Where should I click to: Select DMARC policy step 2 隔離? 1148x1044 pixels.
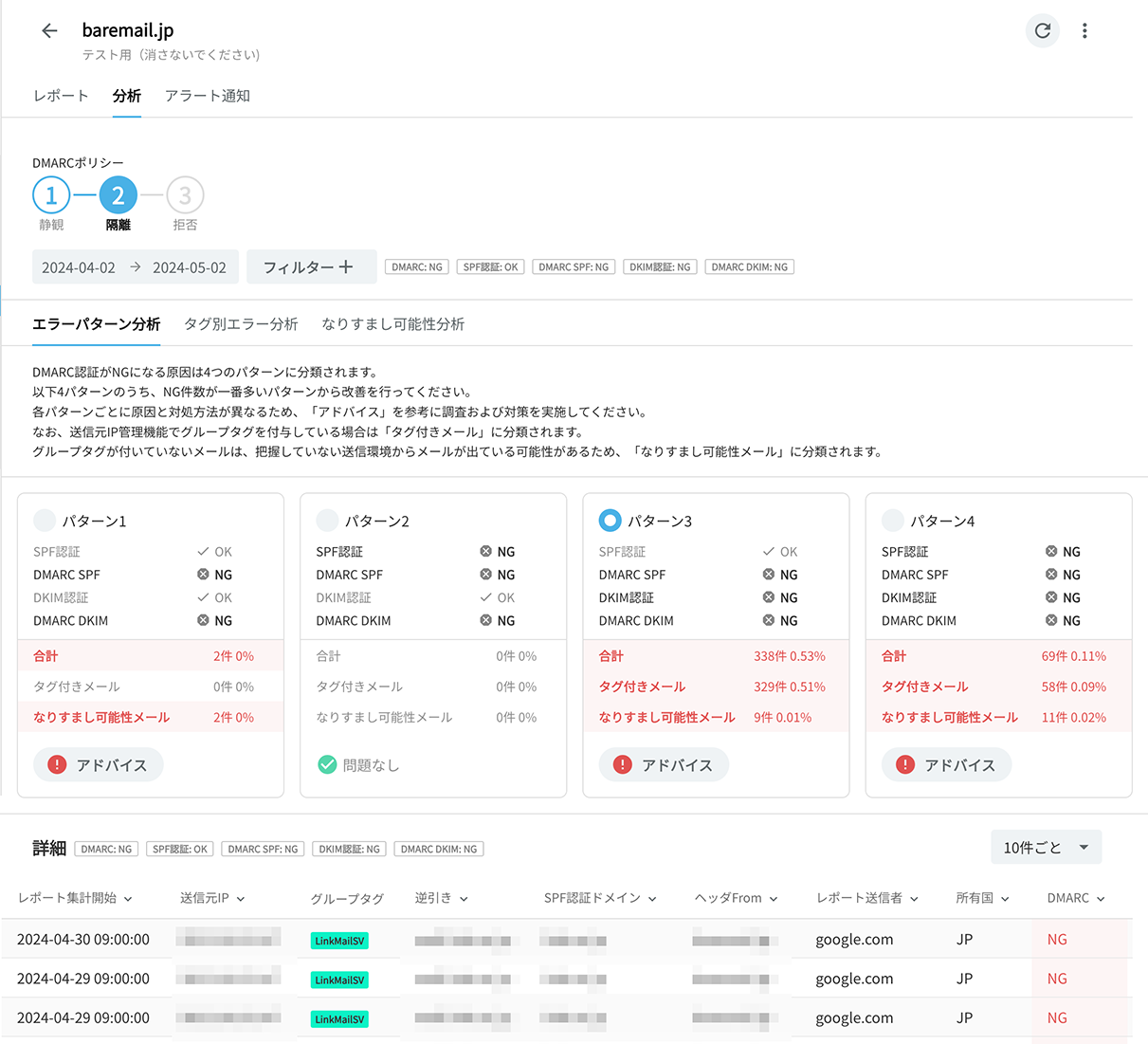click(118, 195)
